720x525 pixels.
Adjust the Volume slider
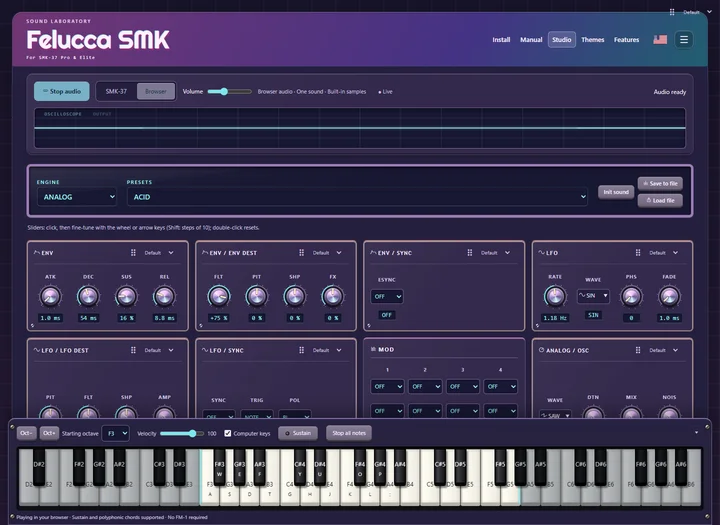[x=229, y=91]
